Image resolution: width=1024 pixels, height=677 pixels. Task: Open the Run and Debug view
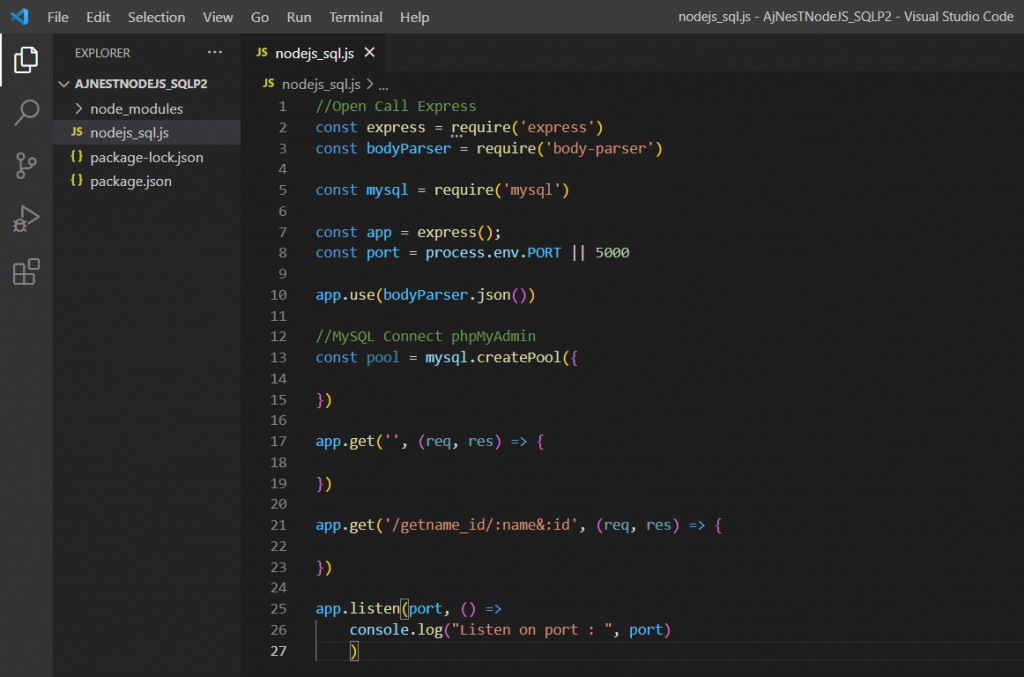click(x=26, y=219)
